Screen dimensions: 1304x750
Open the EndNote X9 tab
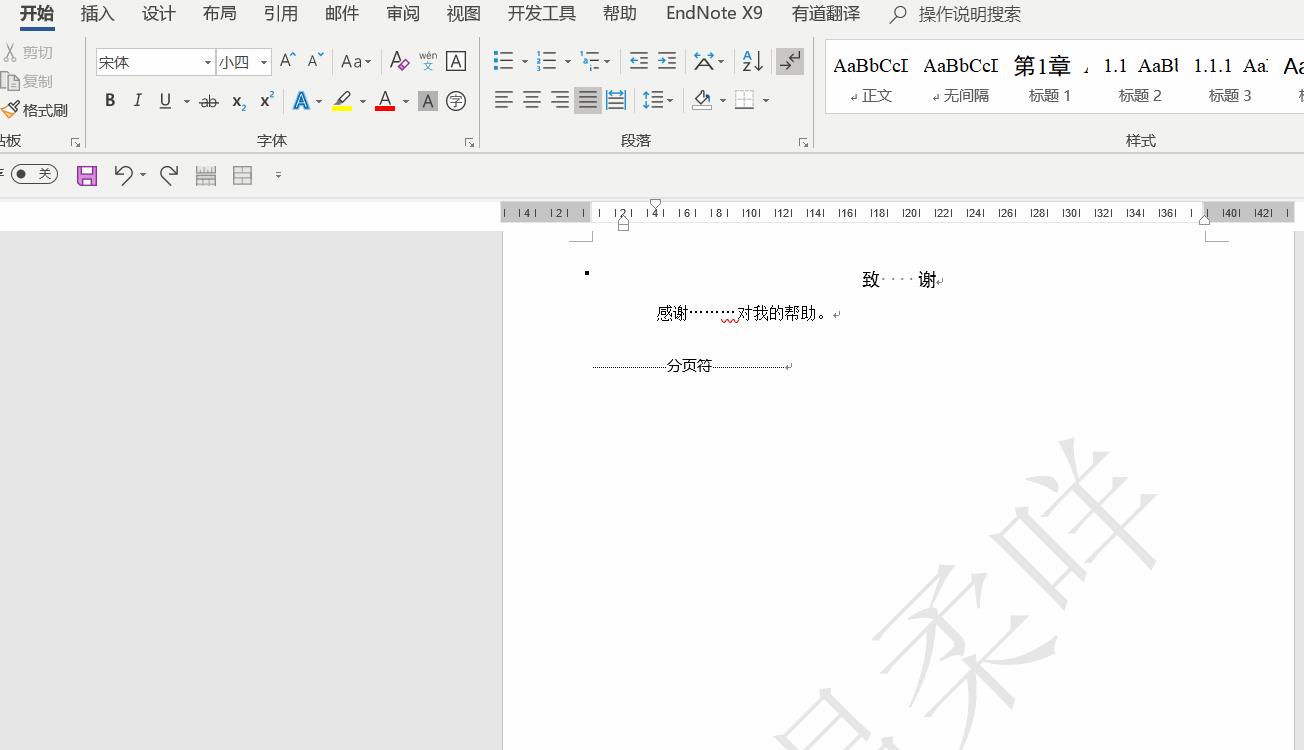(713, 14)
